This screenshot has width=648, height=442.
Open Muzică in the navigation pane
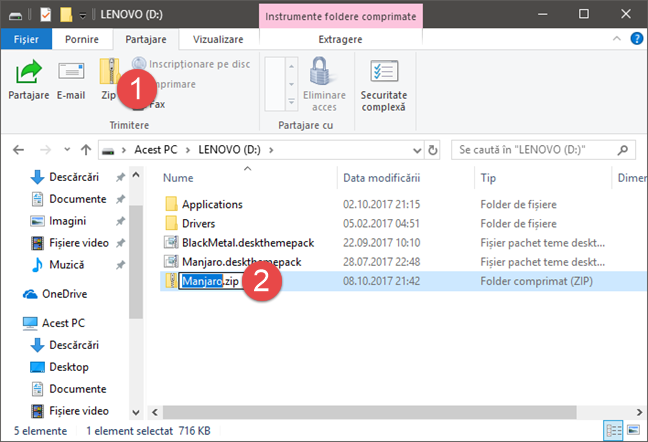[67, 265]
